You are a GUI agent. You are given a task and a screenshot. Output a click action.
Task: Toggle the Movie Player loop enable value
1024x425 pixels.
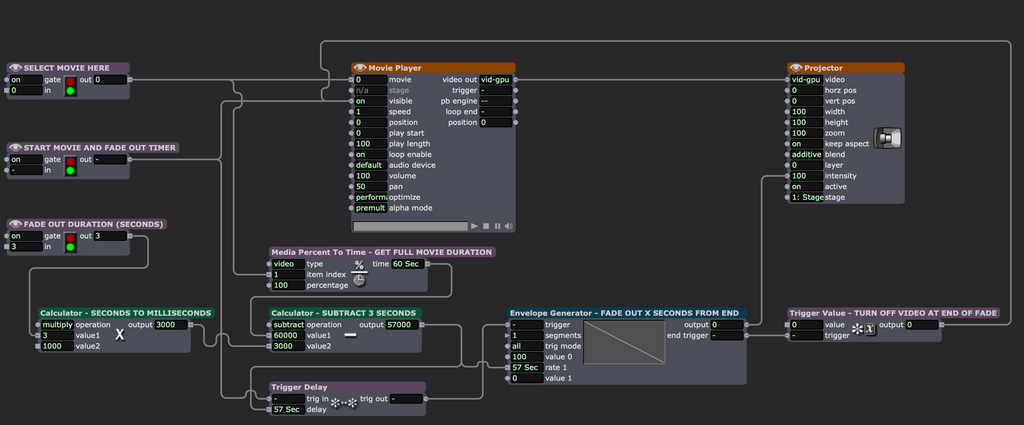370,154
